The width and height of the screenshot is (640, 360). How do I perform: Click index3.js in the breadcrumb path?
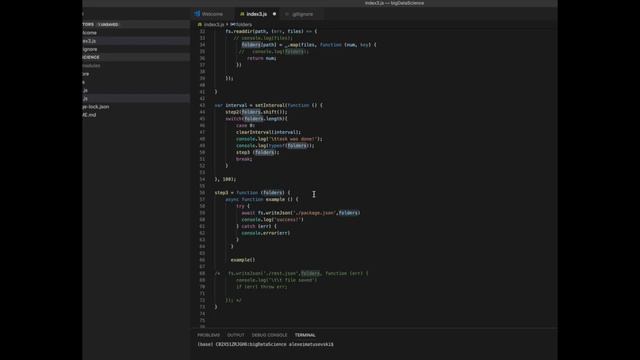tap(214, 24)
